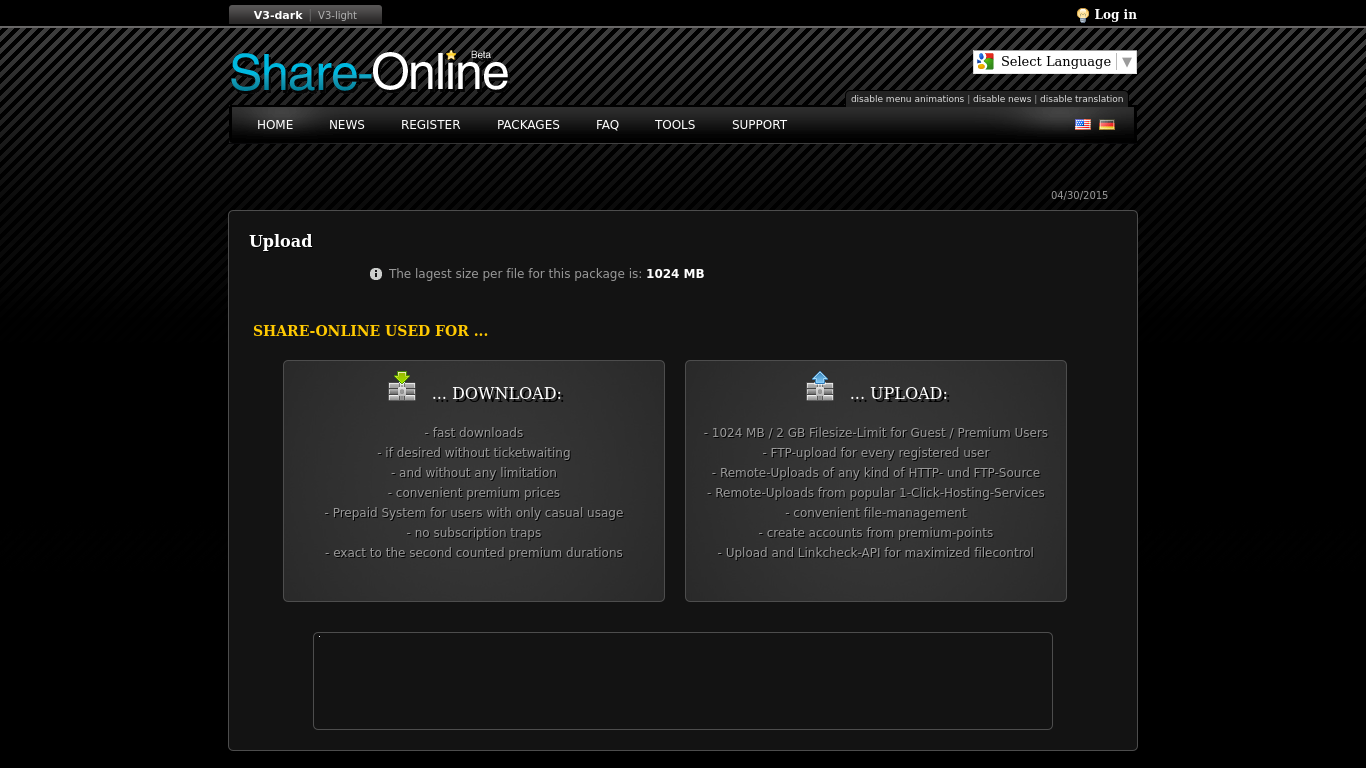The image size is (1366, 768).
Task: Click inside the empty box below the panels
Action: pos(683,680)
